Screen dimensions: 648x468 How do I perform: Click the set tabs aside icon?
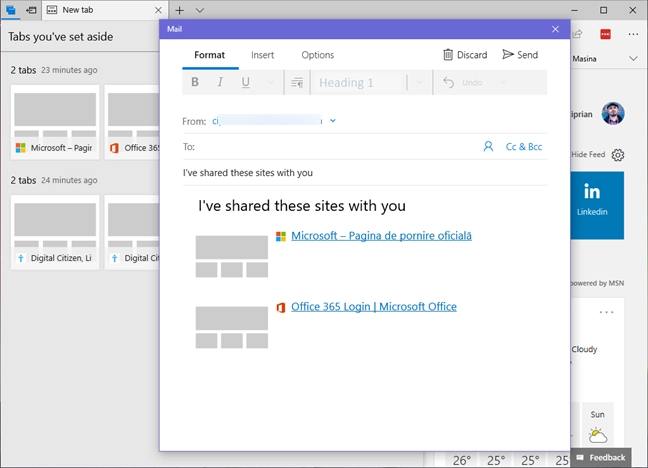[31, 10]
